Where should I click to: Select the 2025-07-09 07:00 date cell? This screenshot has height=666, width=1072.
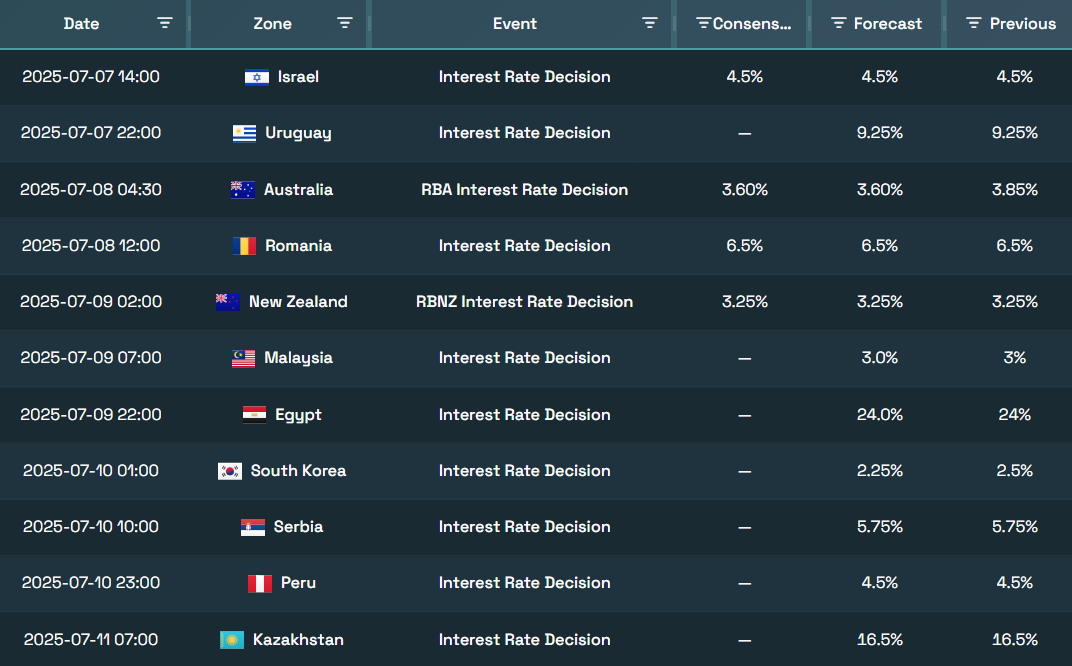click(x=91, y=358)
